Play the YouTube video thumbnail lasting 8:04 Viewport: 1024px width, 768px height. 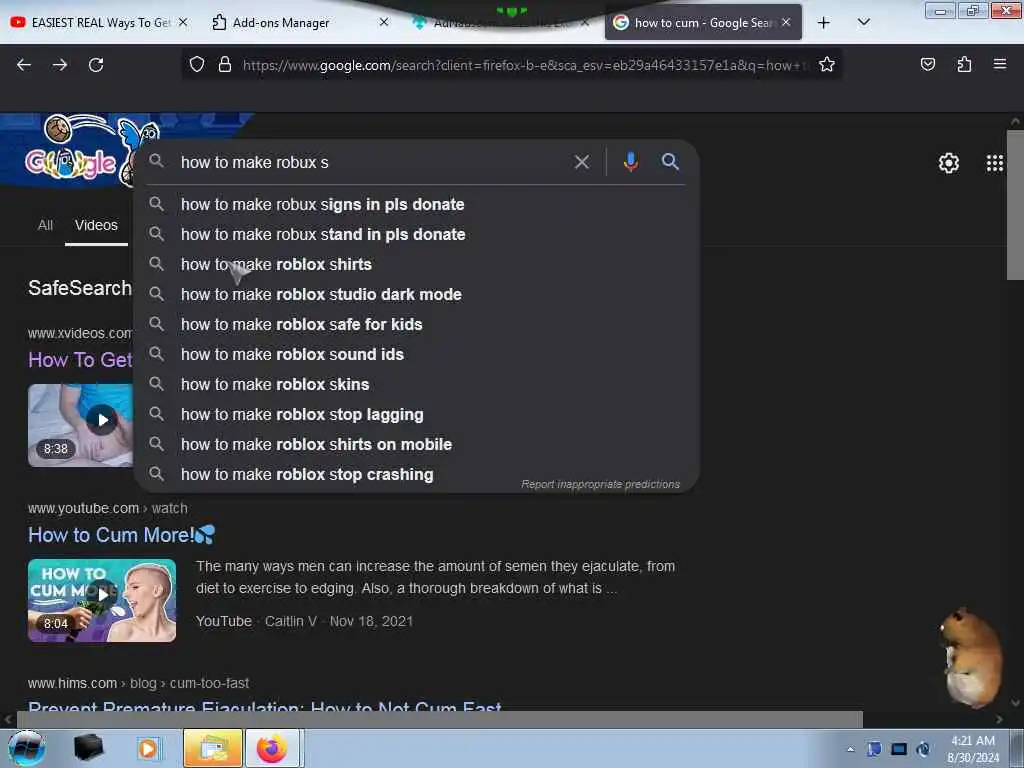pos(102,600)
